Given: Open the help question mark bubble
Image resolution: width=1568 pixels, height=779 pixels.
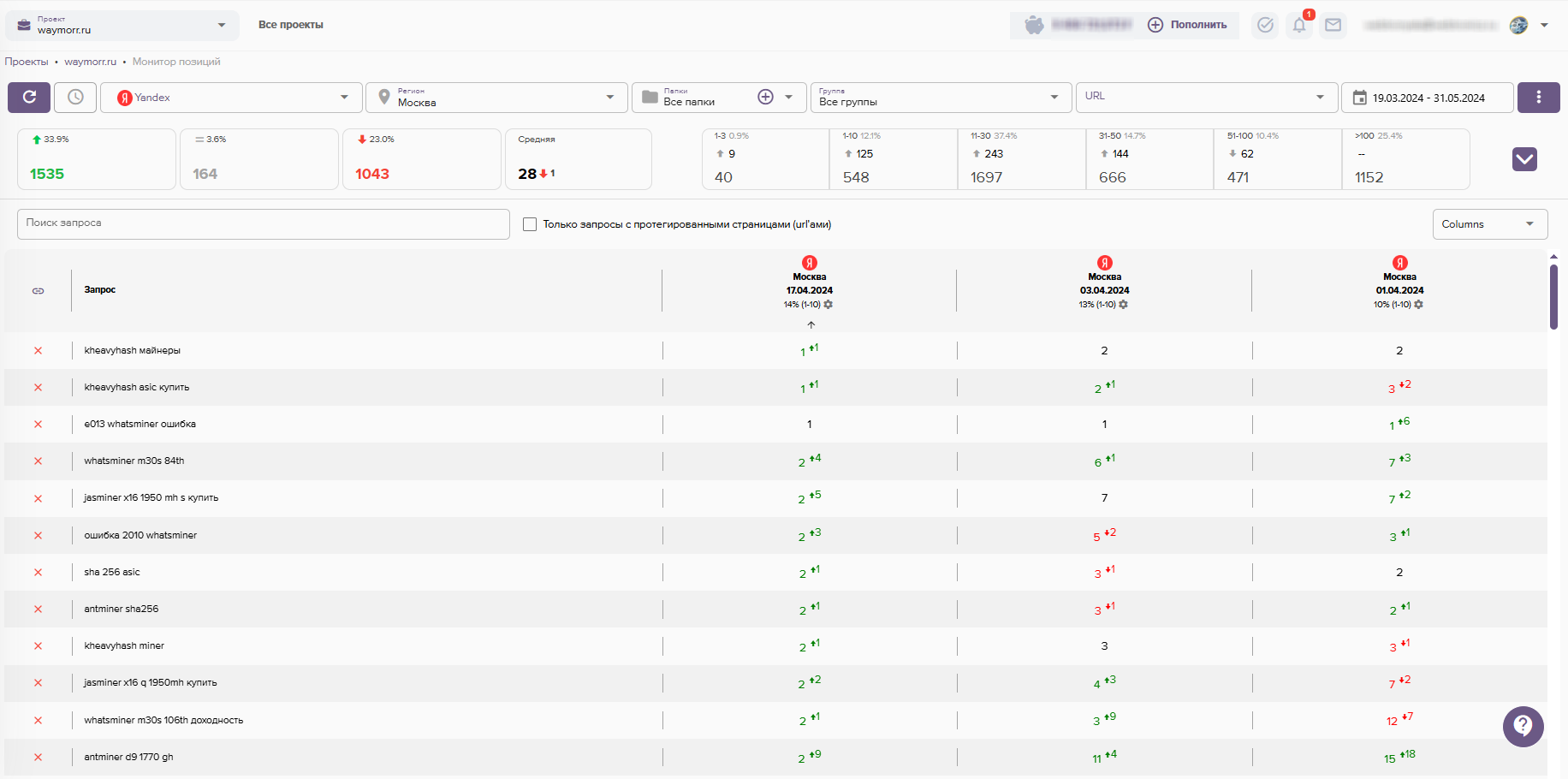Looking at the screenshot, I should 1523,726.
